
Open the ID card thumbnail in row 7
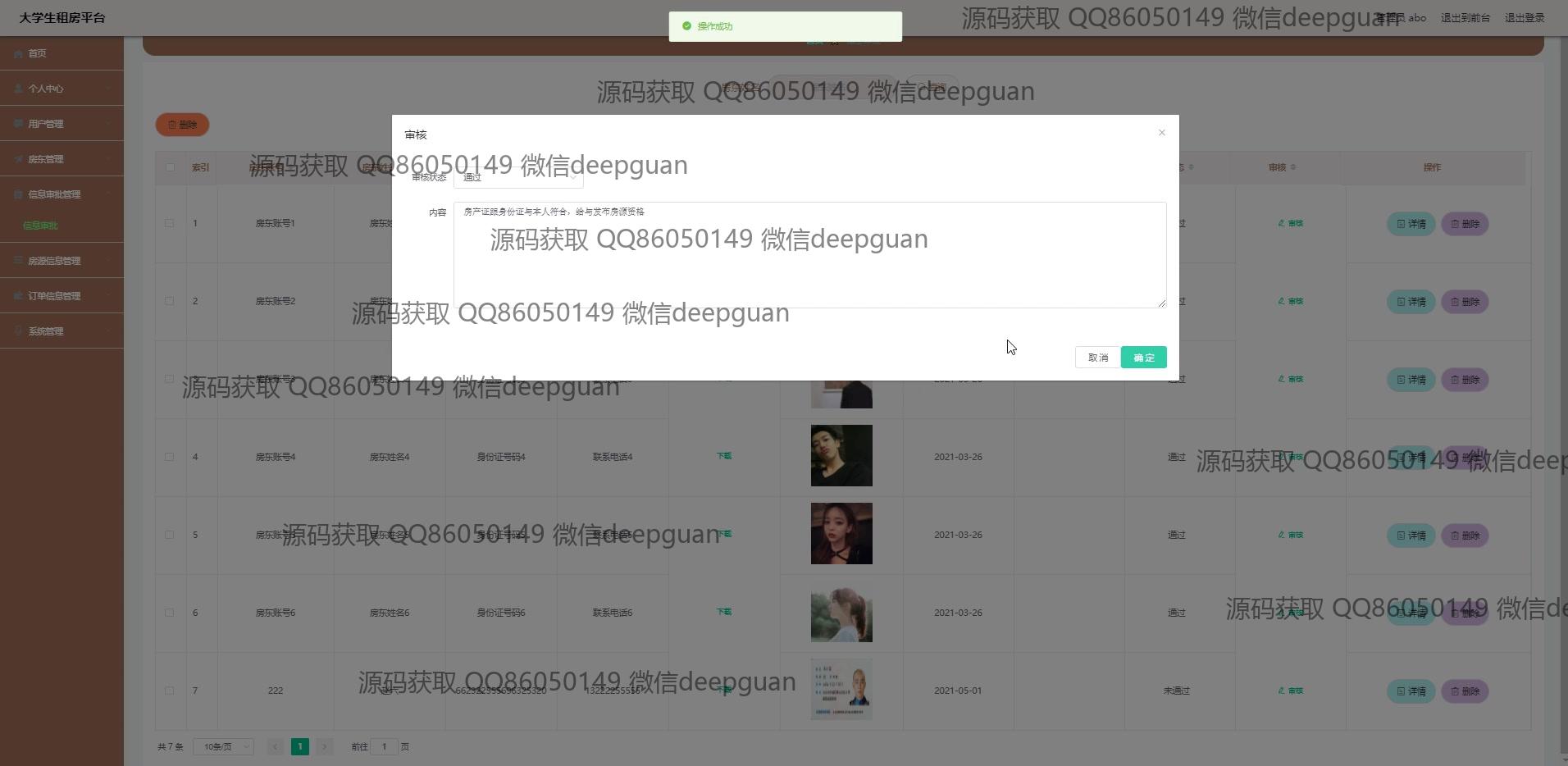841,690
